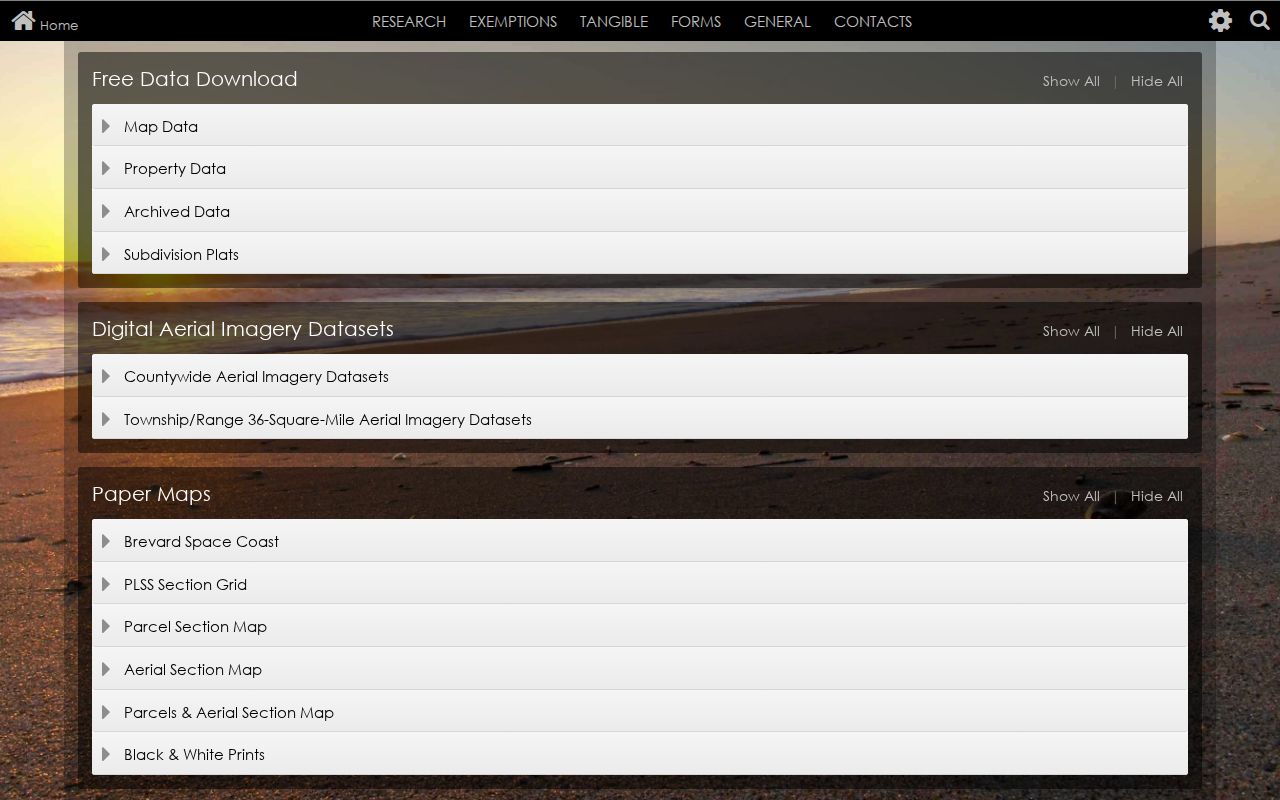Click the Parcel Section Map label
Viewport: 1280px width, 800px height.
click(195, 626)
